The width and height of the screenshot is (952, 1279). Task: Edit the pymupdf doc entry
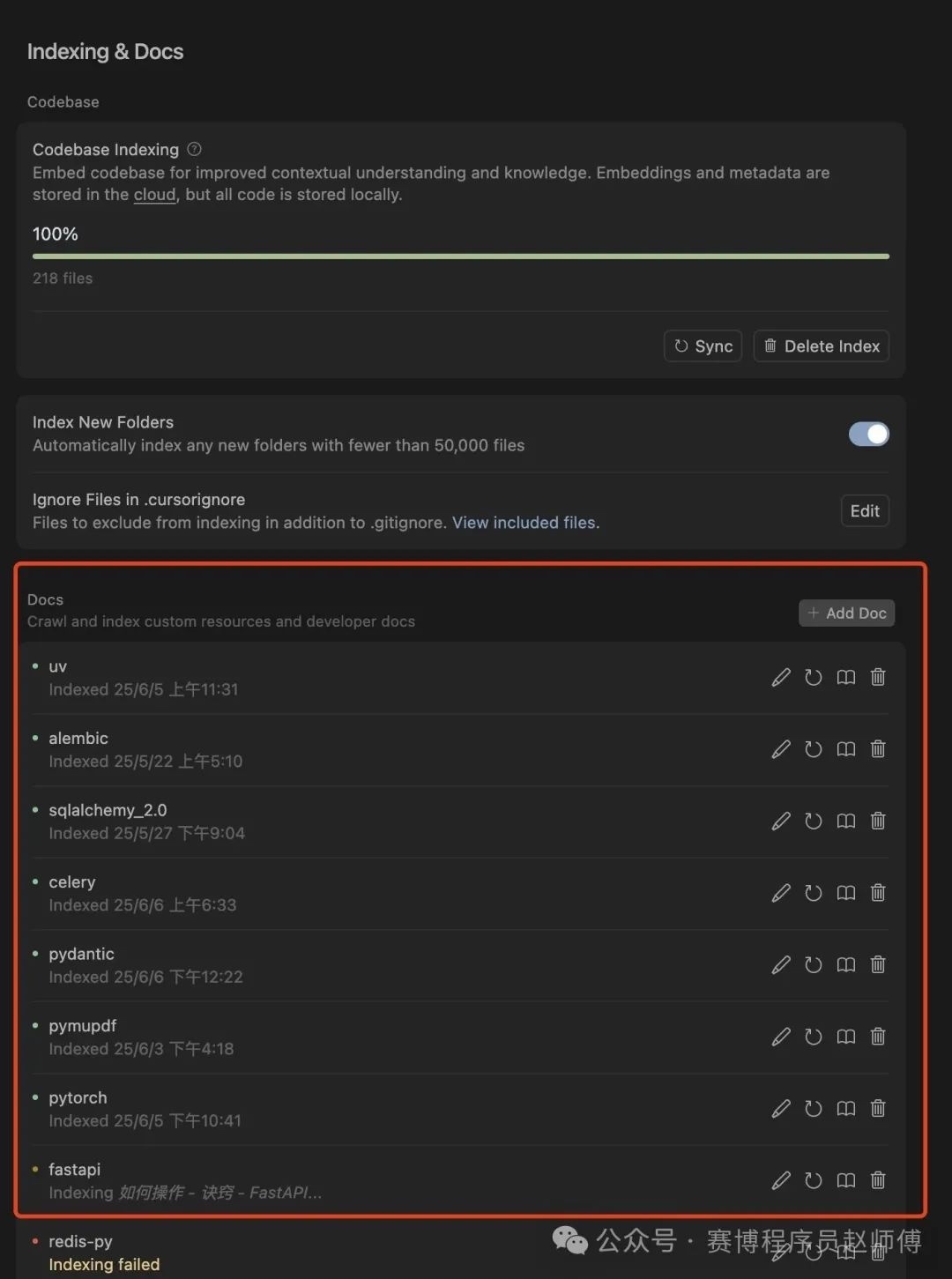click(x=781, y=1037)
